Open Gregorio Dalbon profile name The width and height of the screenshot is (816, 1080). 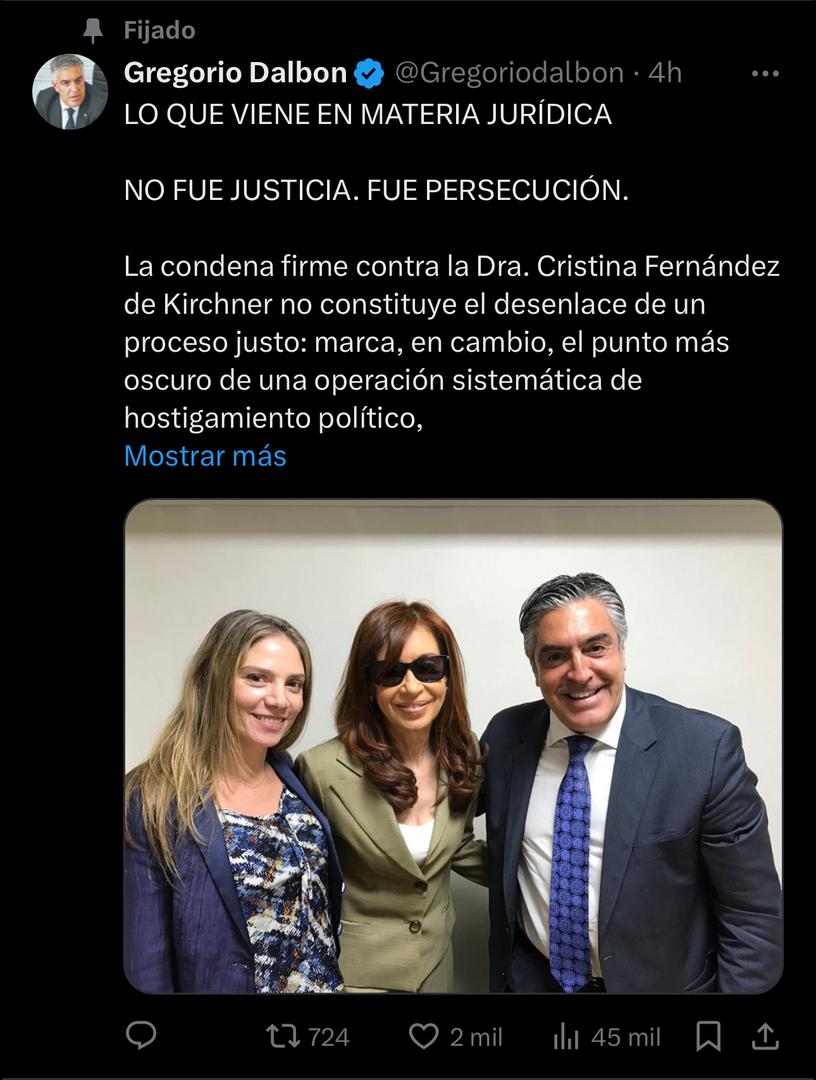coord(236,72)
